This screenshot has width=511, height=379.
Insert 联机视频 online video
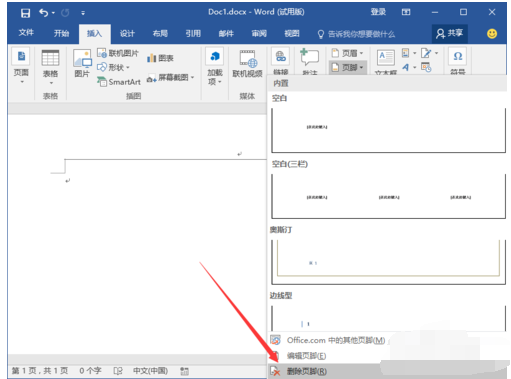pos(247,64)
